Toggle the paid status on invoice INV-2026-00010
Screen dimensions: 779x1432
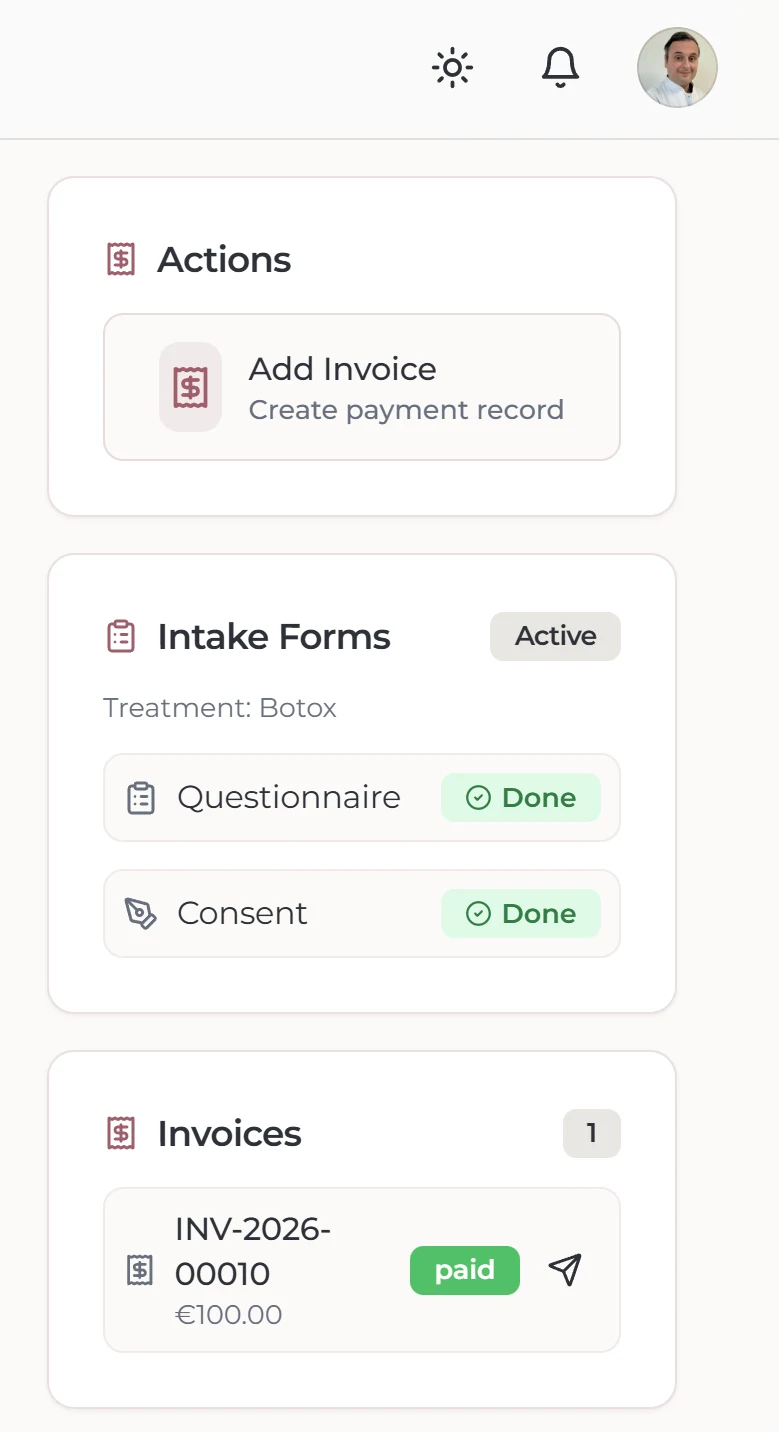coord(464,1270)
